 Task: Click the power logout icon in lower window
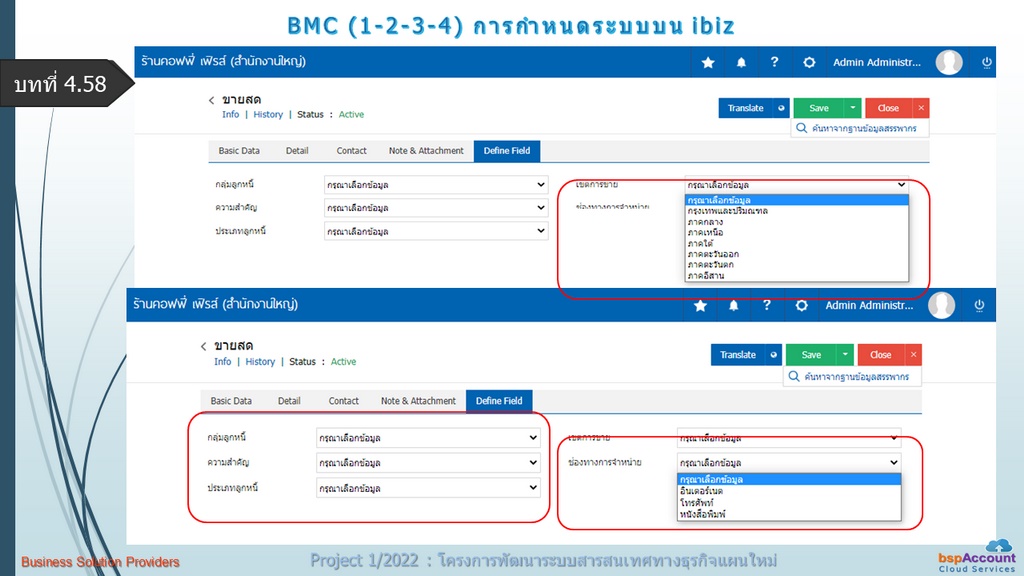pos(978,306)
